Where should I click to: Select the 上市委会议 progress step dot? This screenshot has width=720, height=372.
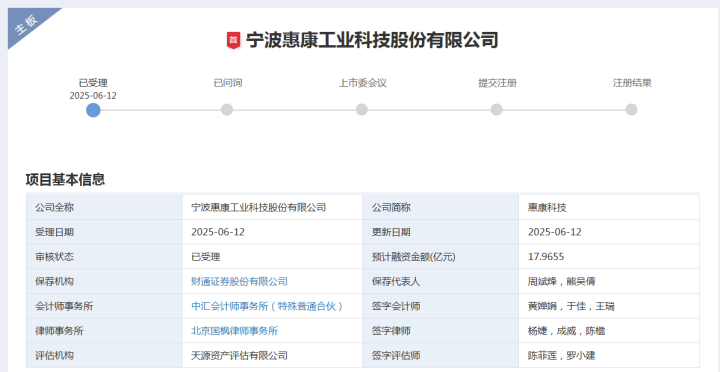[x=362, y=110]
